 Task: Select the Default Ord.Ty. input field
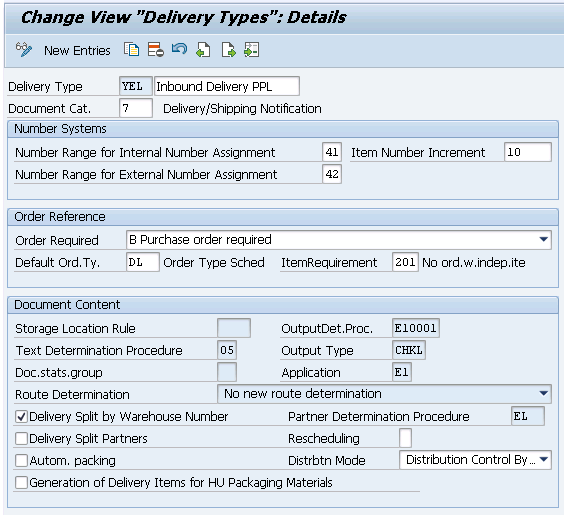(x=143, y=262)
